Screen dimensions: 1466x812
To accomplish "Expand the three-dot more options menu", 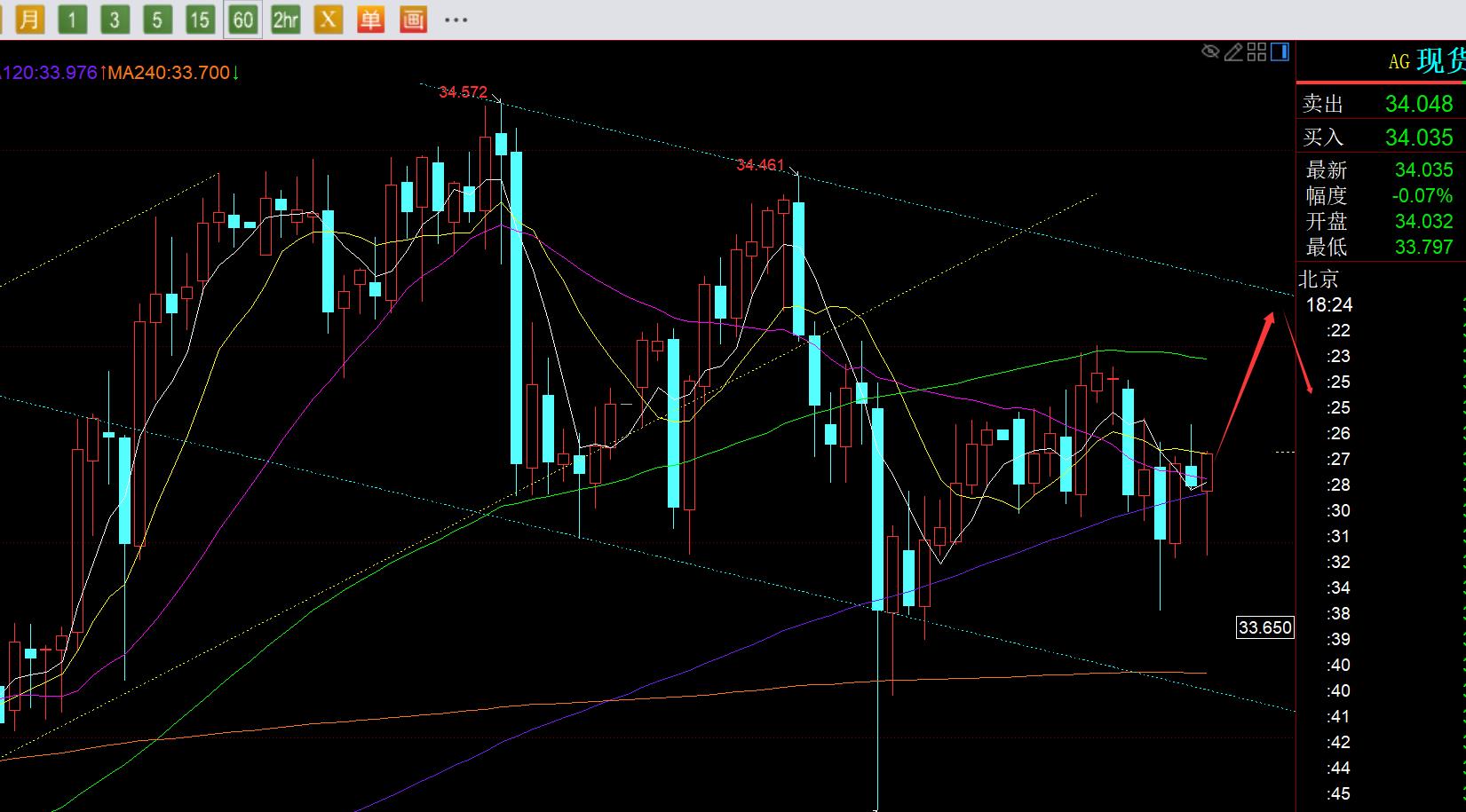I will [456, 19].
